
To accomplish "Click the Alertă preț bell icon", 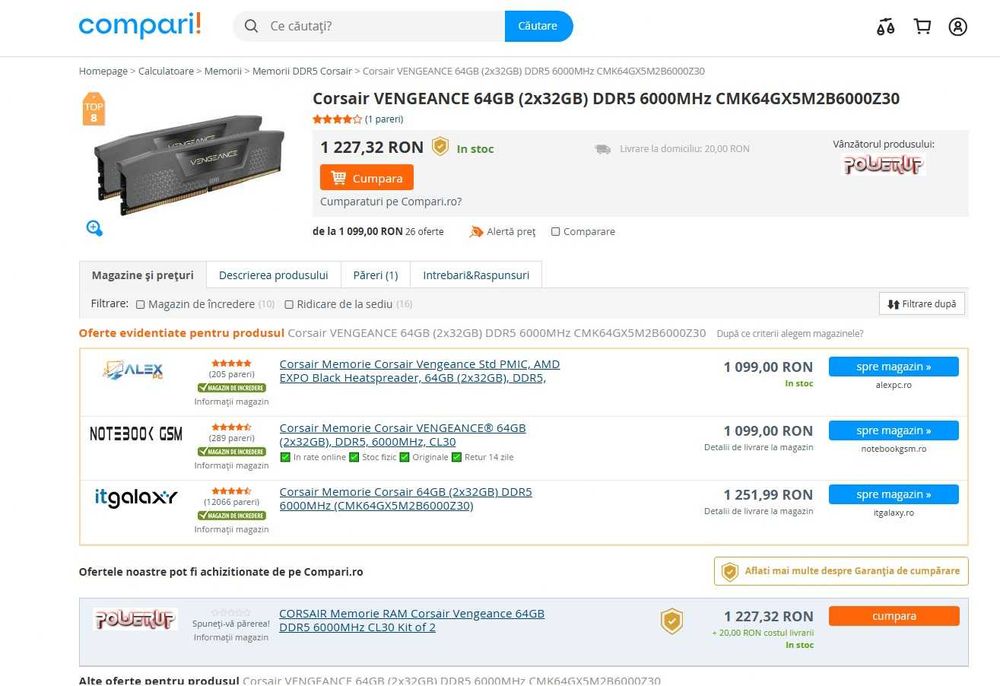I will [x=476, y=231].
